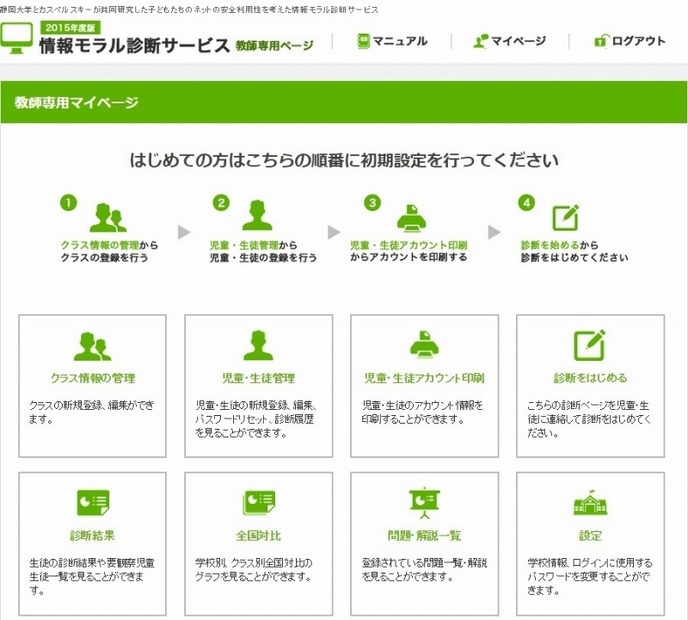
Task: Click person icon in 児童・生徒管理 card
Action: coord(258,345)
